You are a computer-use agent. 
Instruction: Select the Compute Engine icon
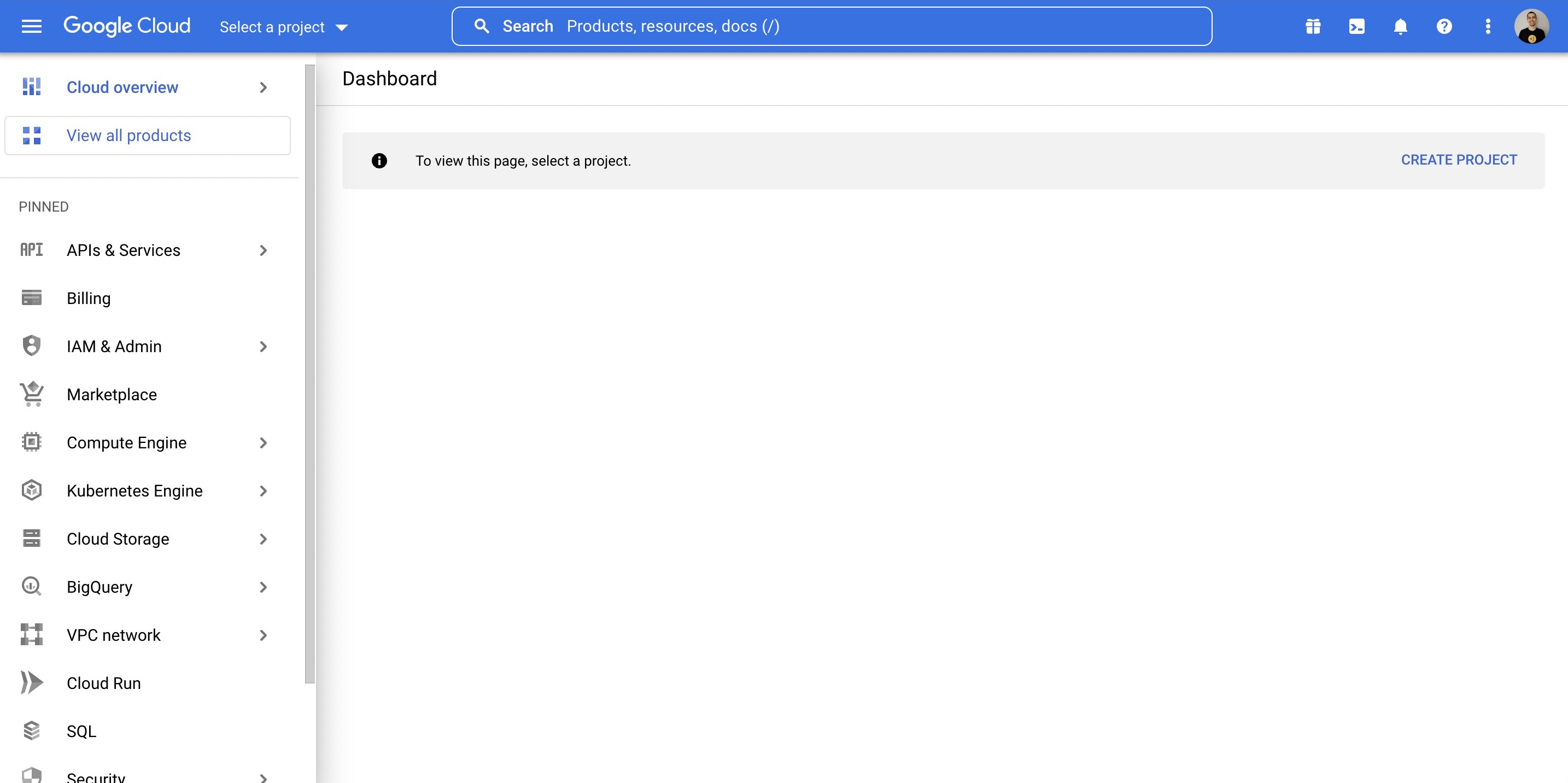pos(31,442)
